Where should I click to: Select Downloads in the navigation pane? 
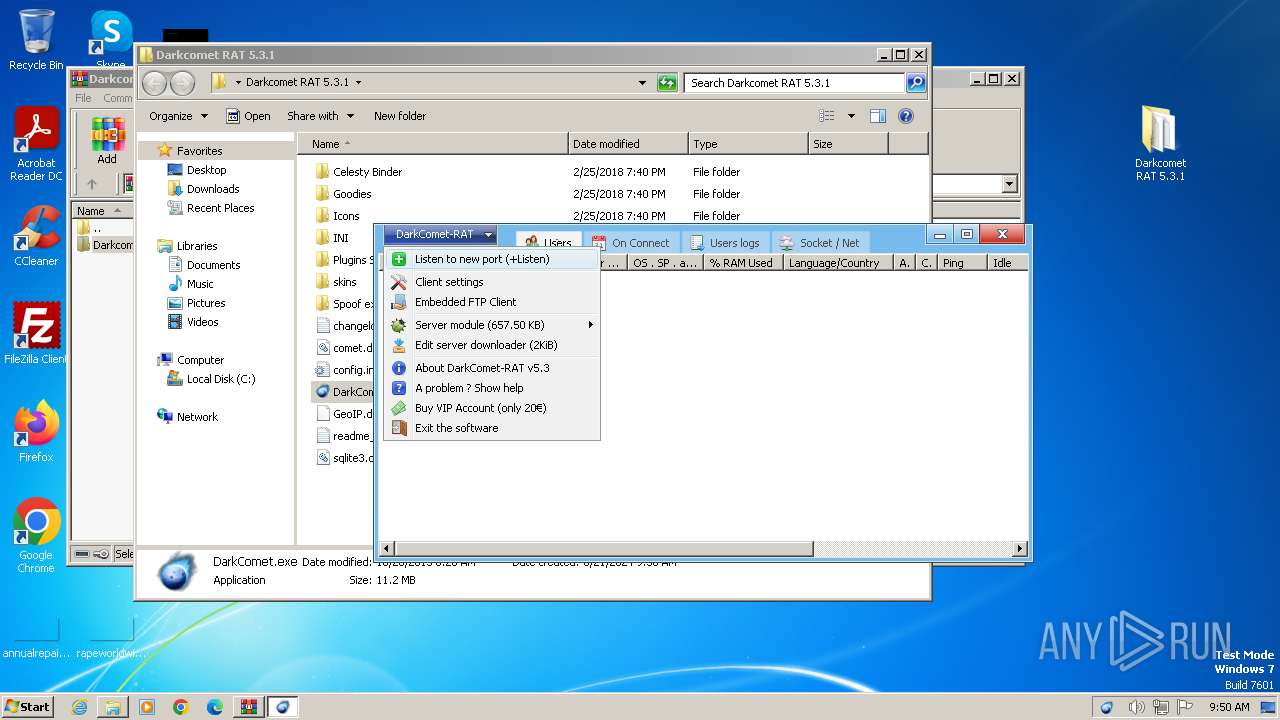click(212, 189)
